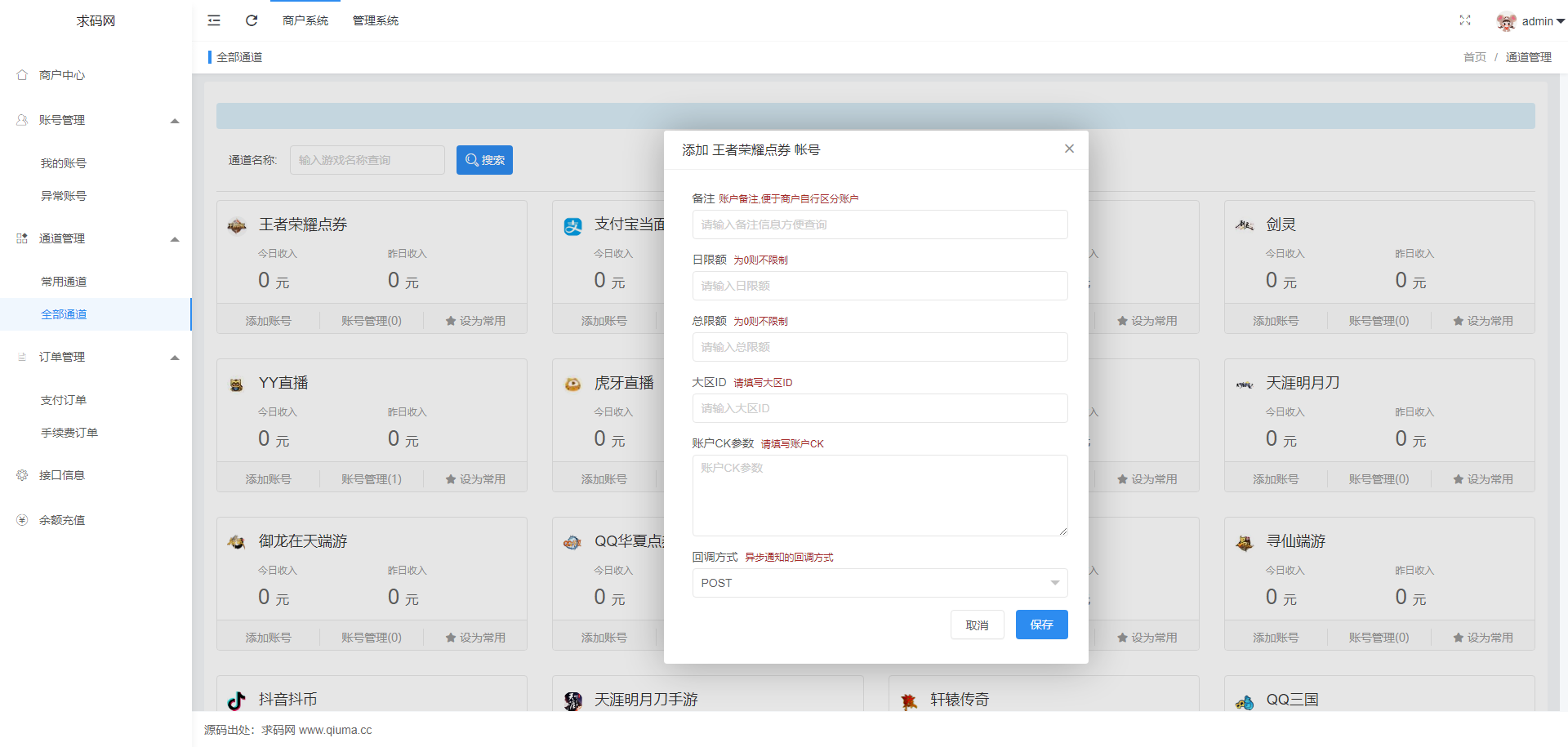Click 添加账号 under 寻仙端游
Viewport: 1568px width, 747px height.
pos(1276,638)
